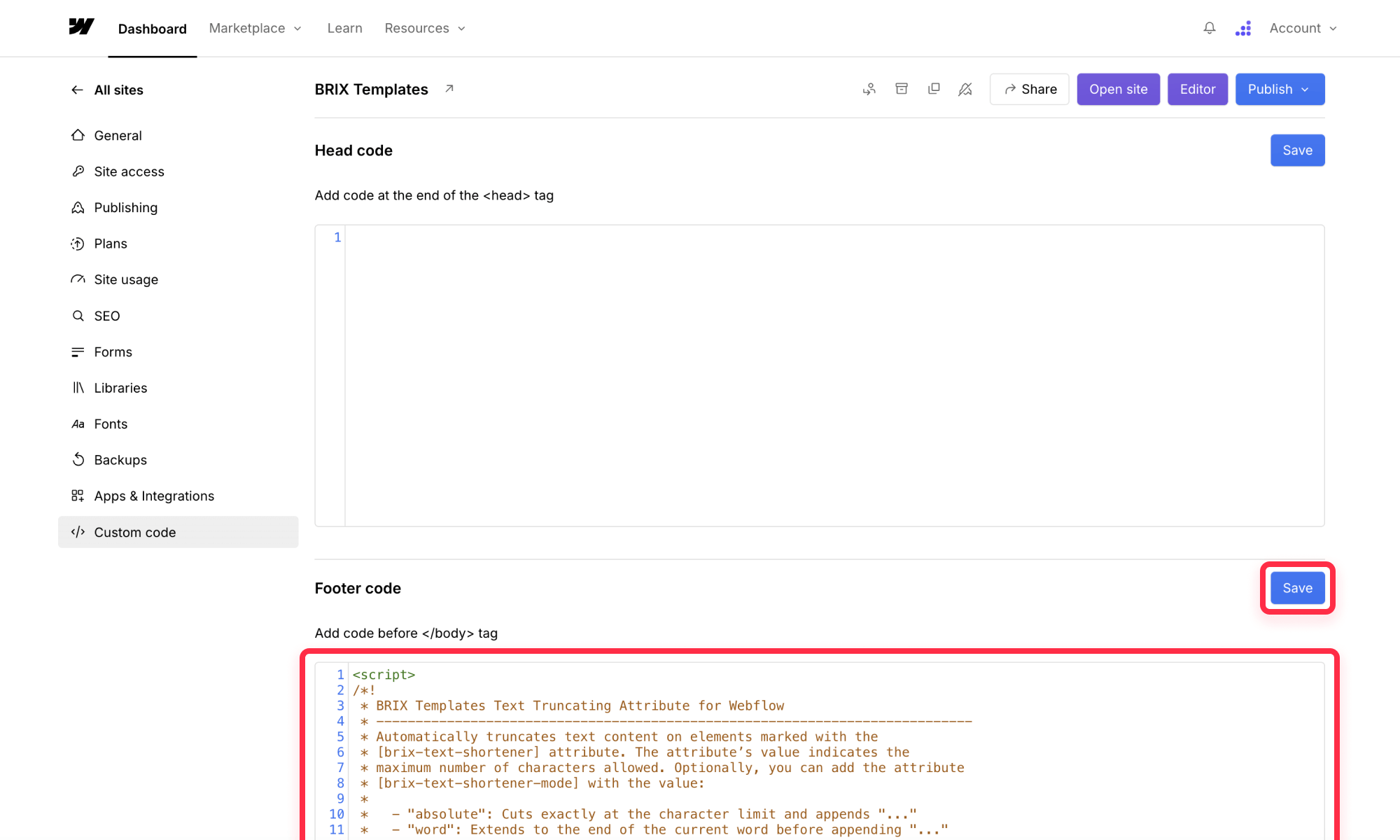Click the unpublish rocket icon

965,89
